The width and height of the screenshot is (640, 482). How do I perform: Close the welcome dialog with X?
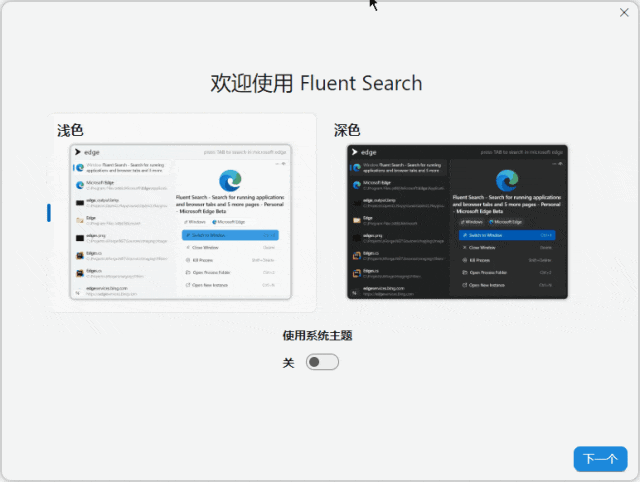(x=624, y=13)
